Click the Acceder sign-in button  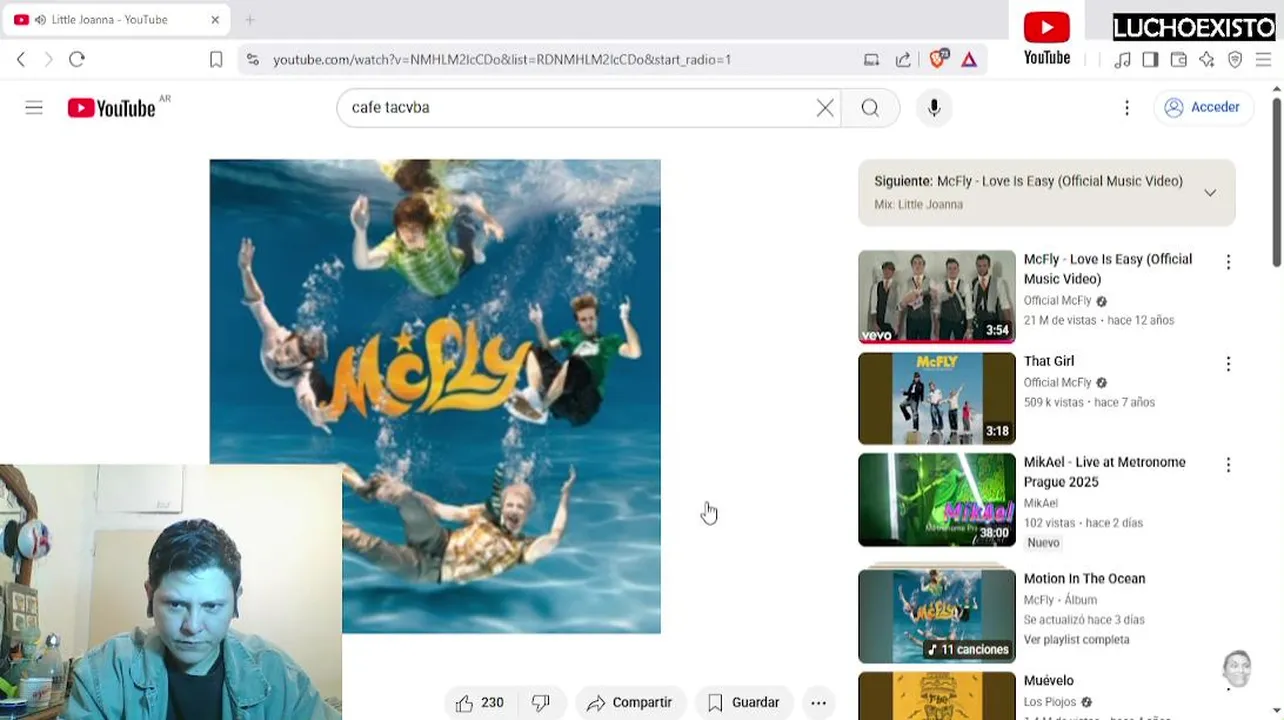click(1203, 107)
